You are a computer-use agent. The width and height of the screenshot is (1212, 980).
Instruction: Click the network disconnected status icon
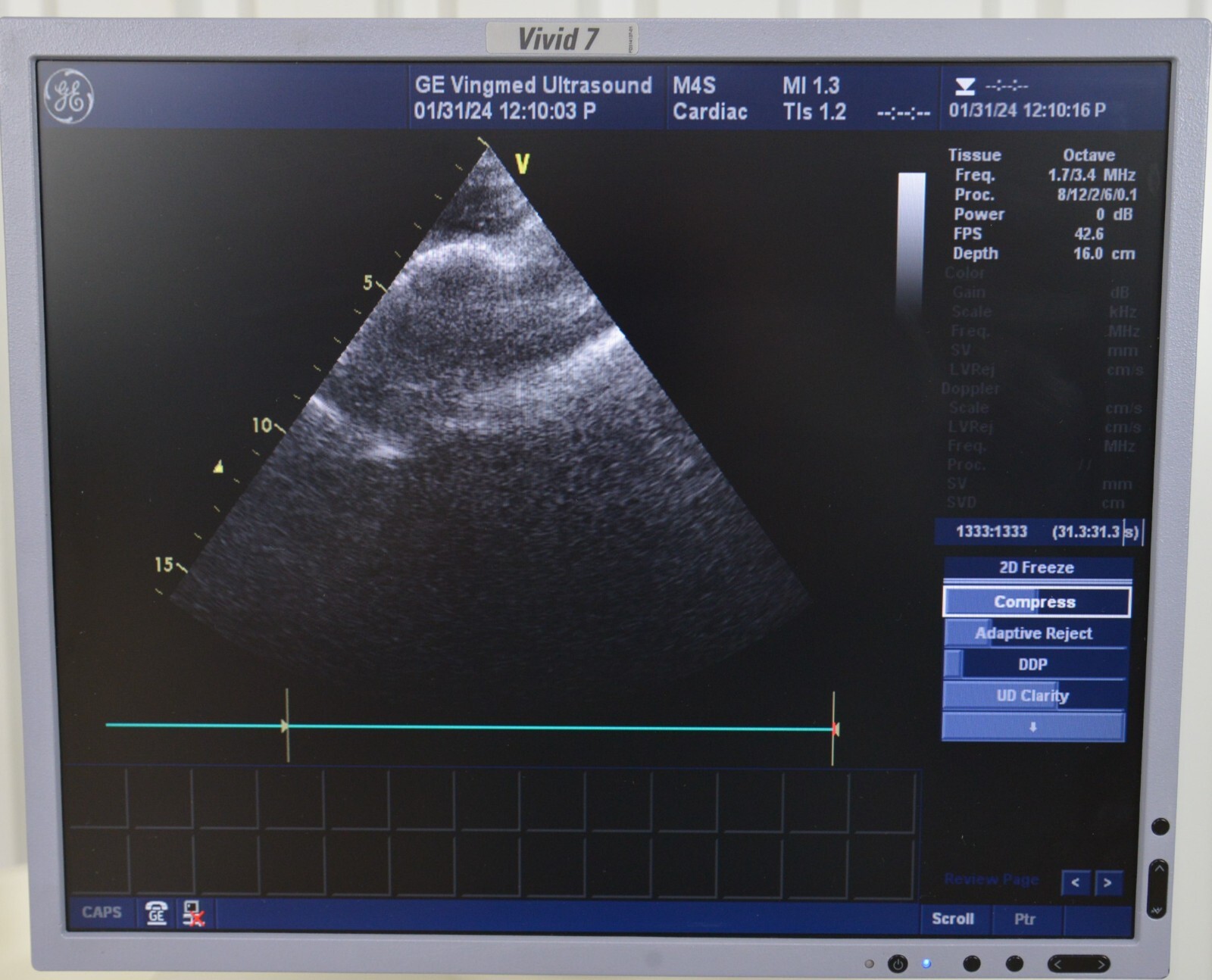coord(194,913)
